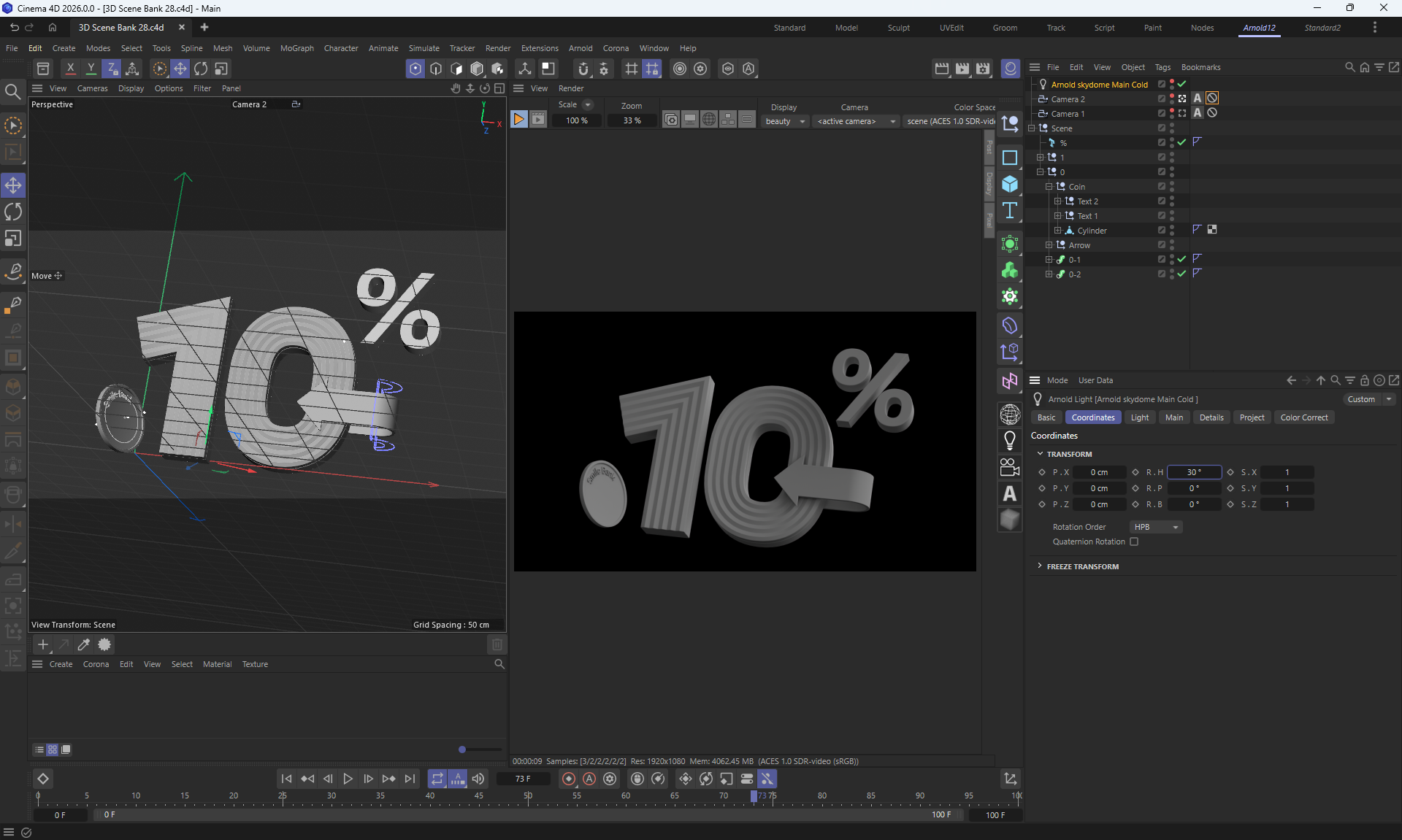Toggle visibility dots for Coin object

tap(1172, 186)
